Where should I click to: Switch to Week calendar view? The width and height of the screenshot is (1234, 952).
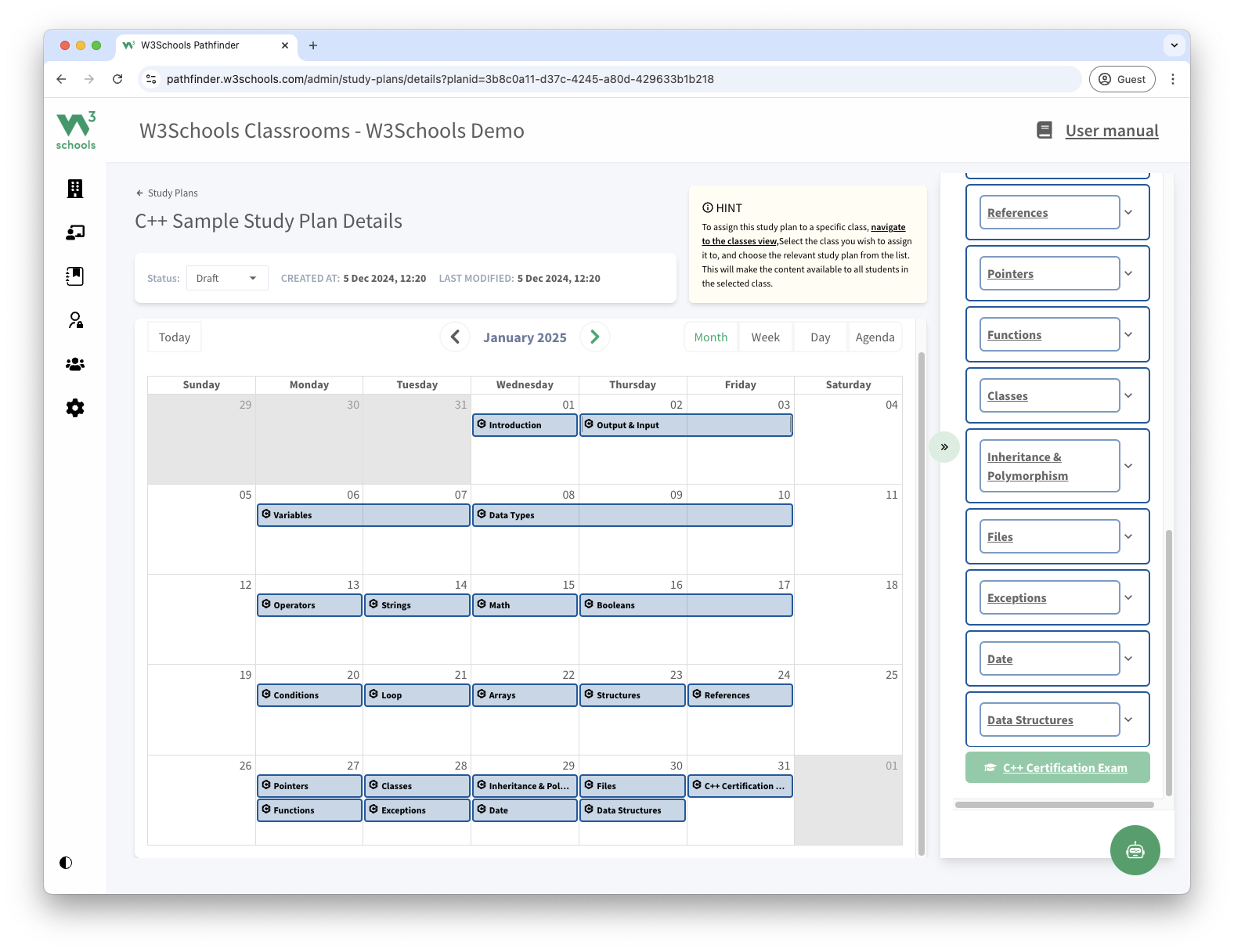[x=765, y=337]
